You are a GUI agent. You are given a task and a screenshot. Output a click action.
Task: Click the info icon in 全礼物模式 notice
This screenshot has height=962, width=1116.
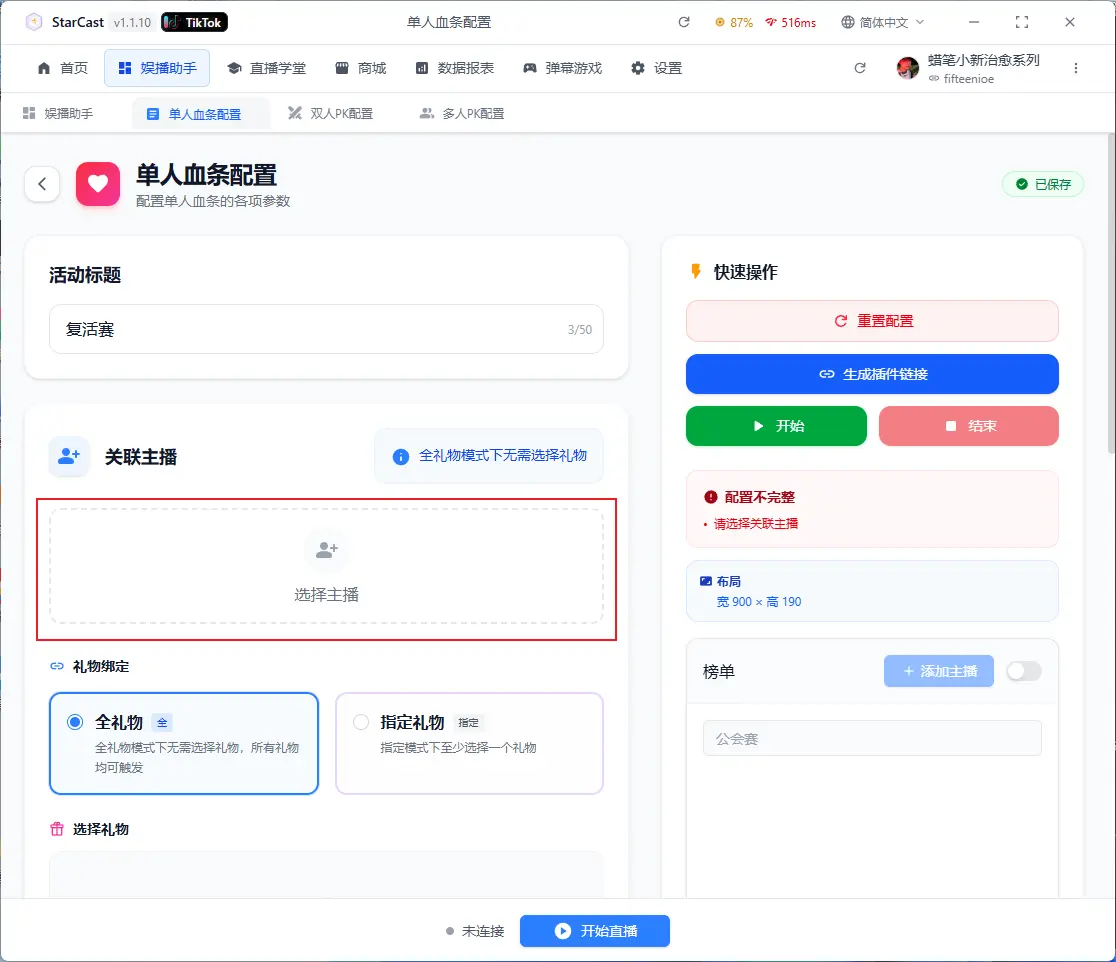(x=401, y=457)
